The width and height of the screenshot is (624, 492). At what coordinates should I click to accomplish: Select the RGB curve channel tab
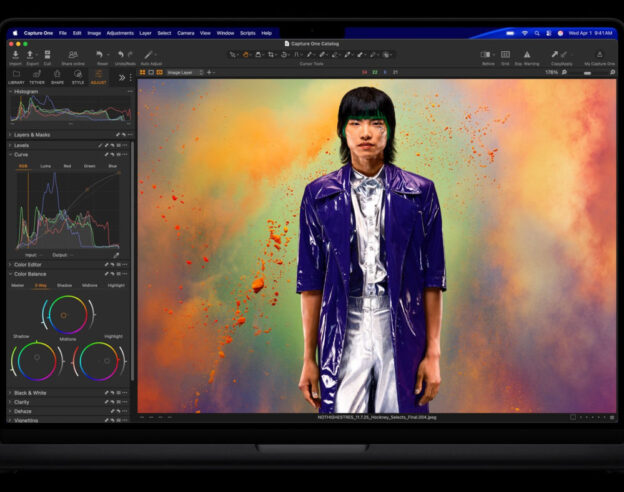pos(23,166)
